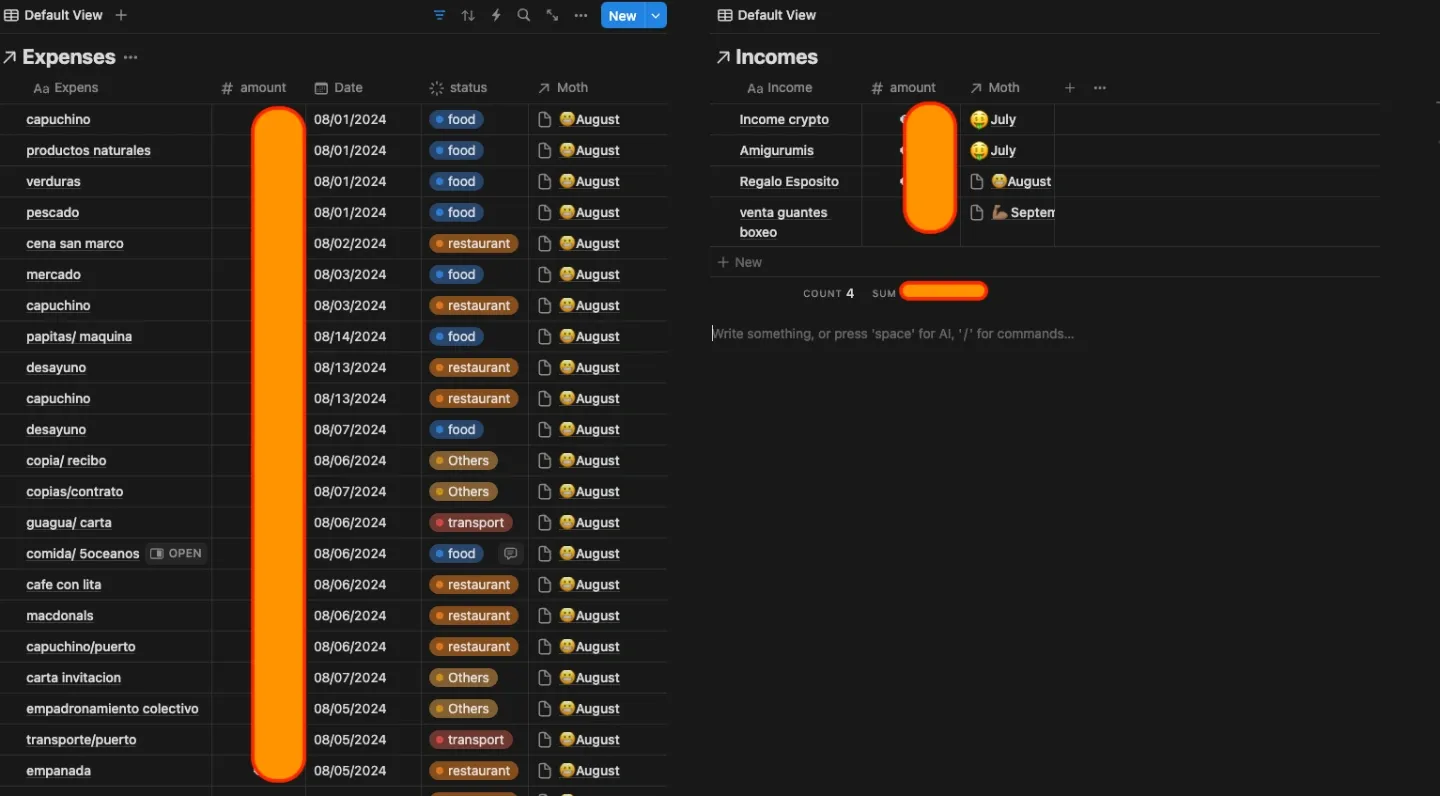Image resolution: width=1440 pixels, height=796 pixels.
Task: Open the Expenses database title link
Action: tap(69, 57)
